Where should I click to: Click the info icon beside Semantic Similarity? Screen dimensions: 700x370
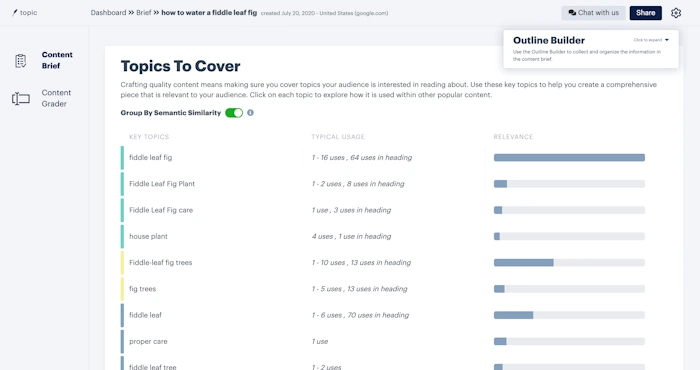point(250,113)
